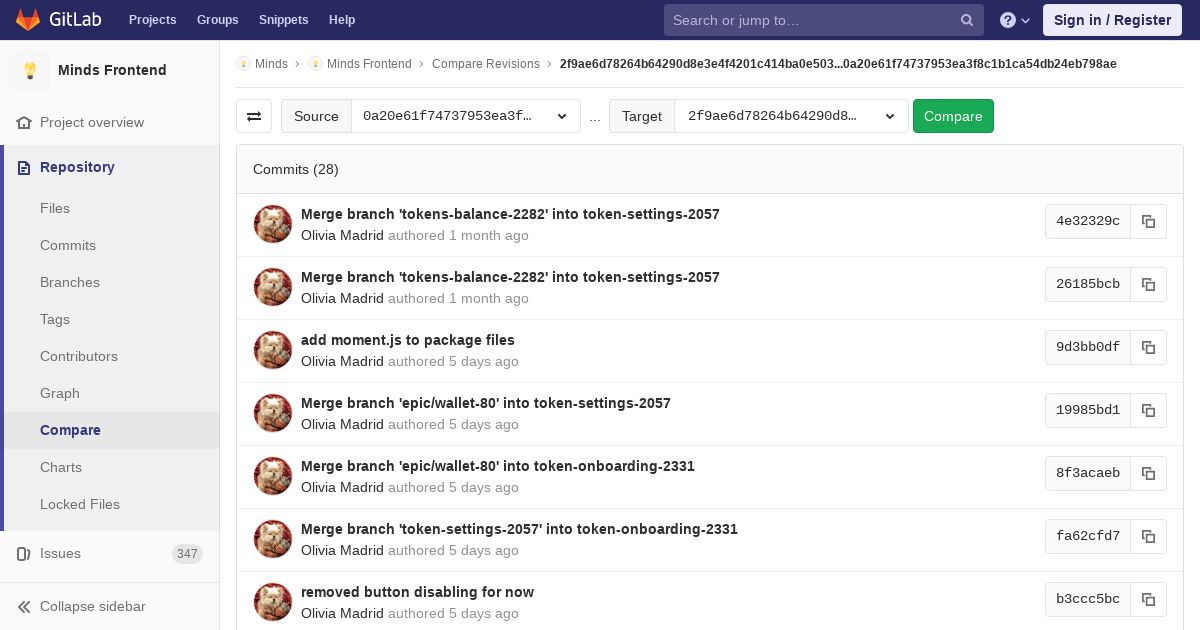Open the Projects menu in navbar
The height and width of the screenshot is (630, 1200).
(152, 20)
